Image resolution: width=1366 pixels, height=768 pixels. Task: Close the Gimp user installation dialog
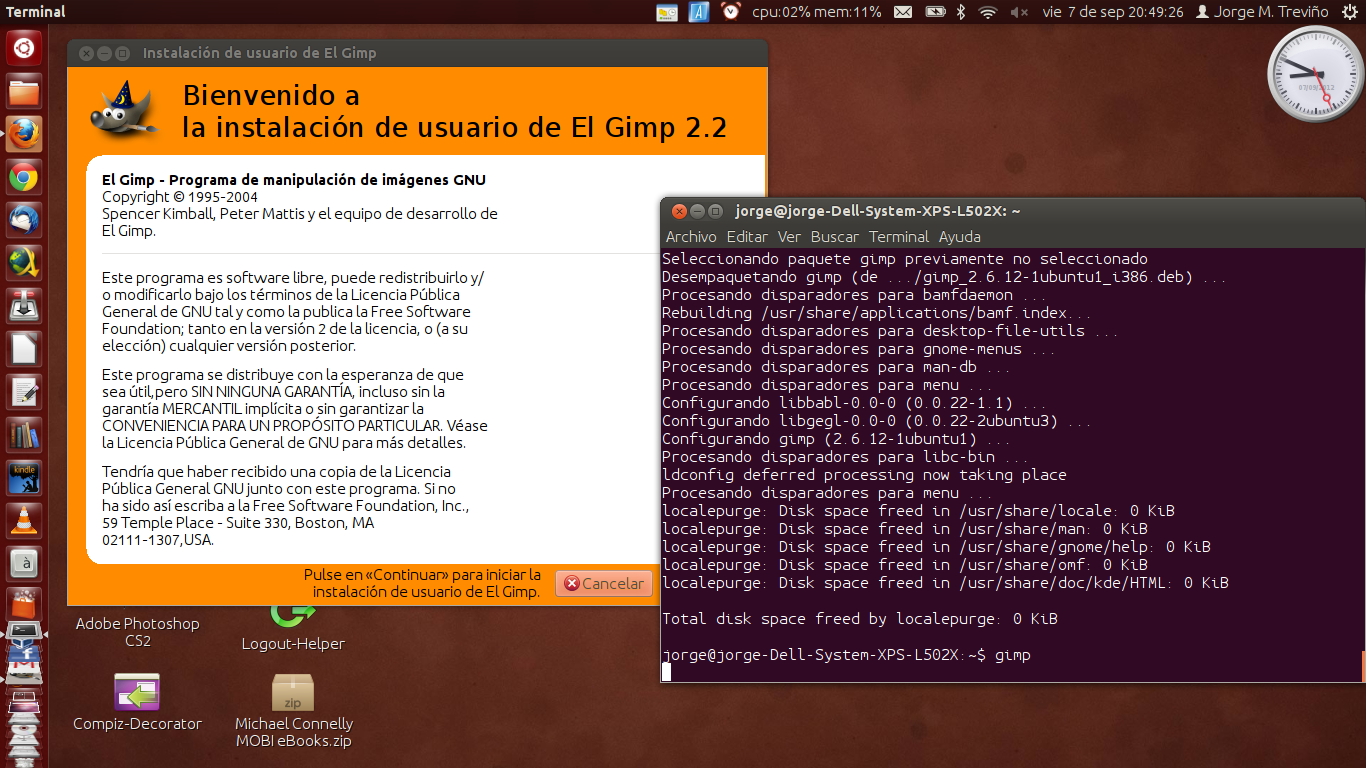click(86, 53)
